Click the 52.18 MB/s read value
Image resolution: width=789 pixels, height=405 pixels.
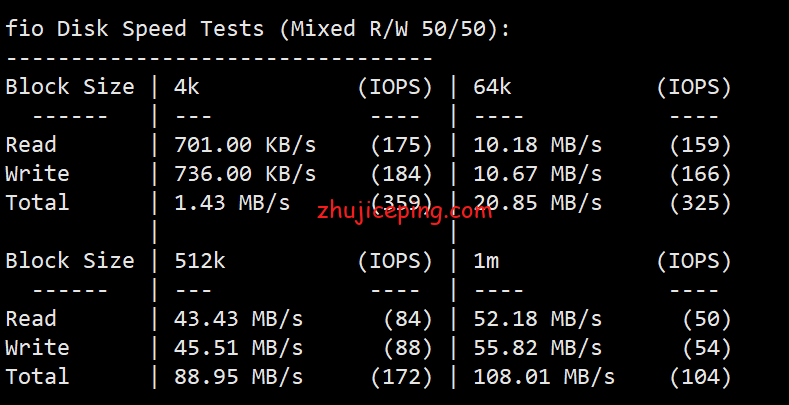click(537, 319)
